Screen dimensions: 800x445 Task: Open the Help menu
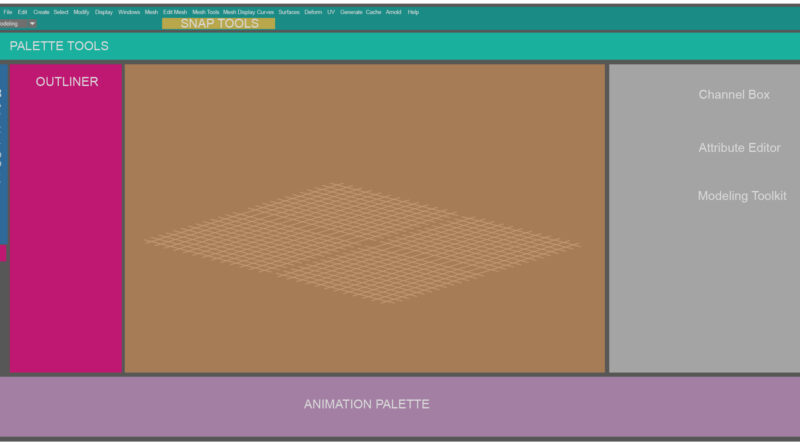coord(413,12)
